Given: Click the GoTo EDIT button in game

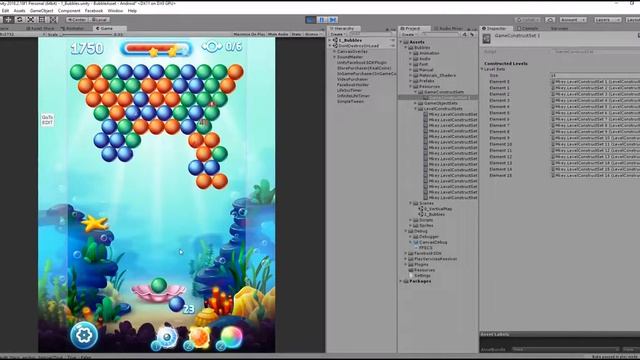Looking at the screenshot, I should pos(47,120).
